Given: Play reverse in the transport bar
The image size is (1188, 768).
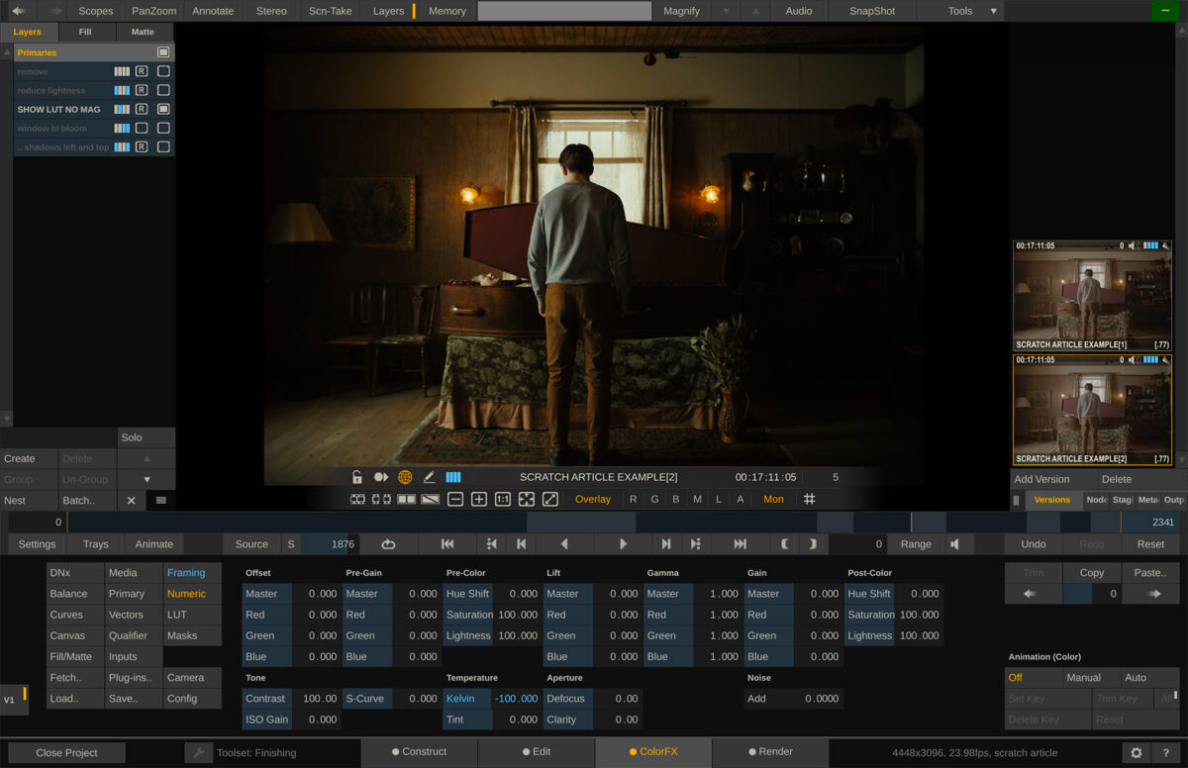Looking at the screenshot, I should coord(564,544).
